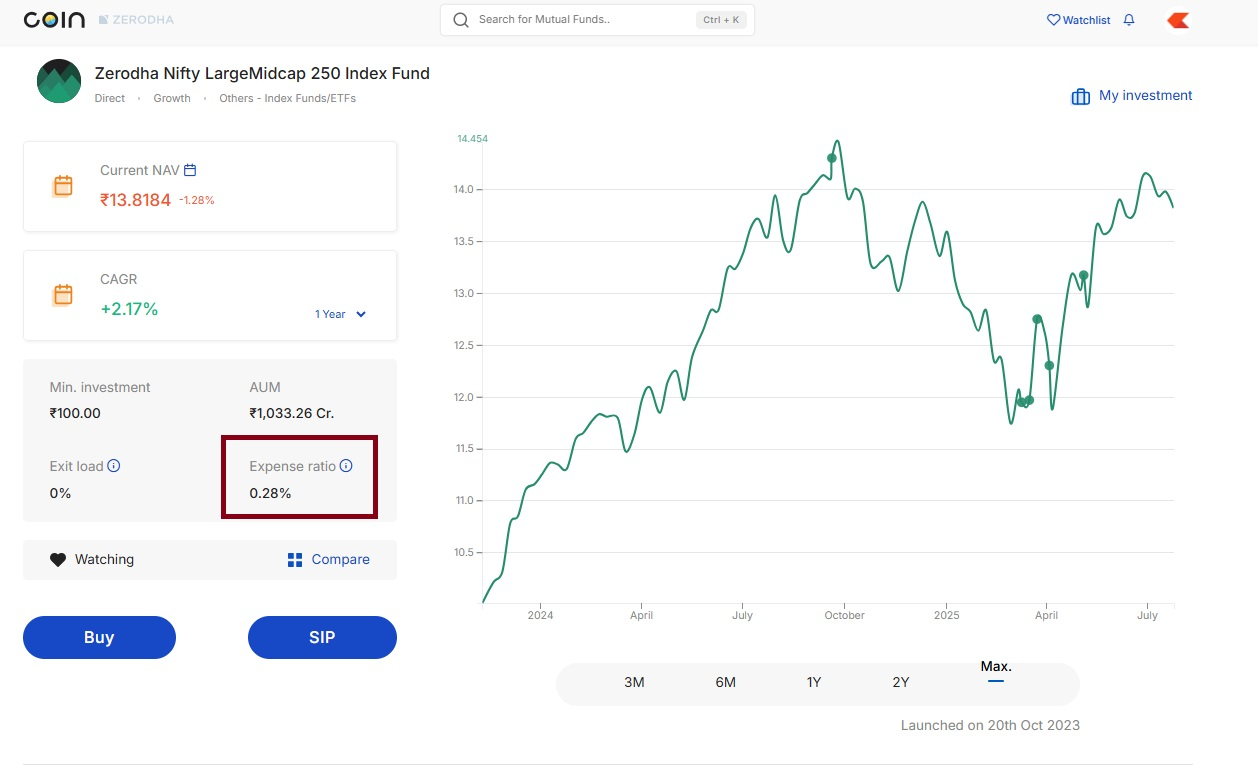Screen dimensions: 1258x765
Task: Open the notifications bell icon
Action: click(1129, 20)
